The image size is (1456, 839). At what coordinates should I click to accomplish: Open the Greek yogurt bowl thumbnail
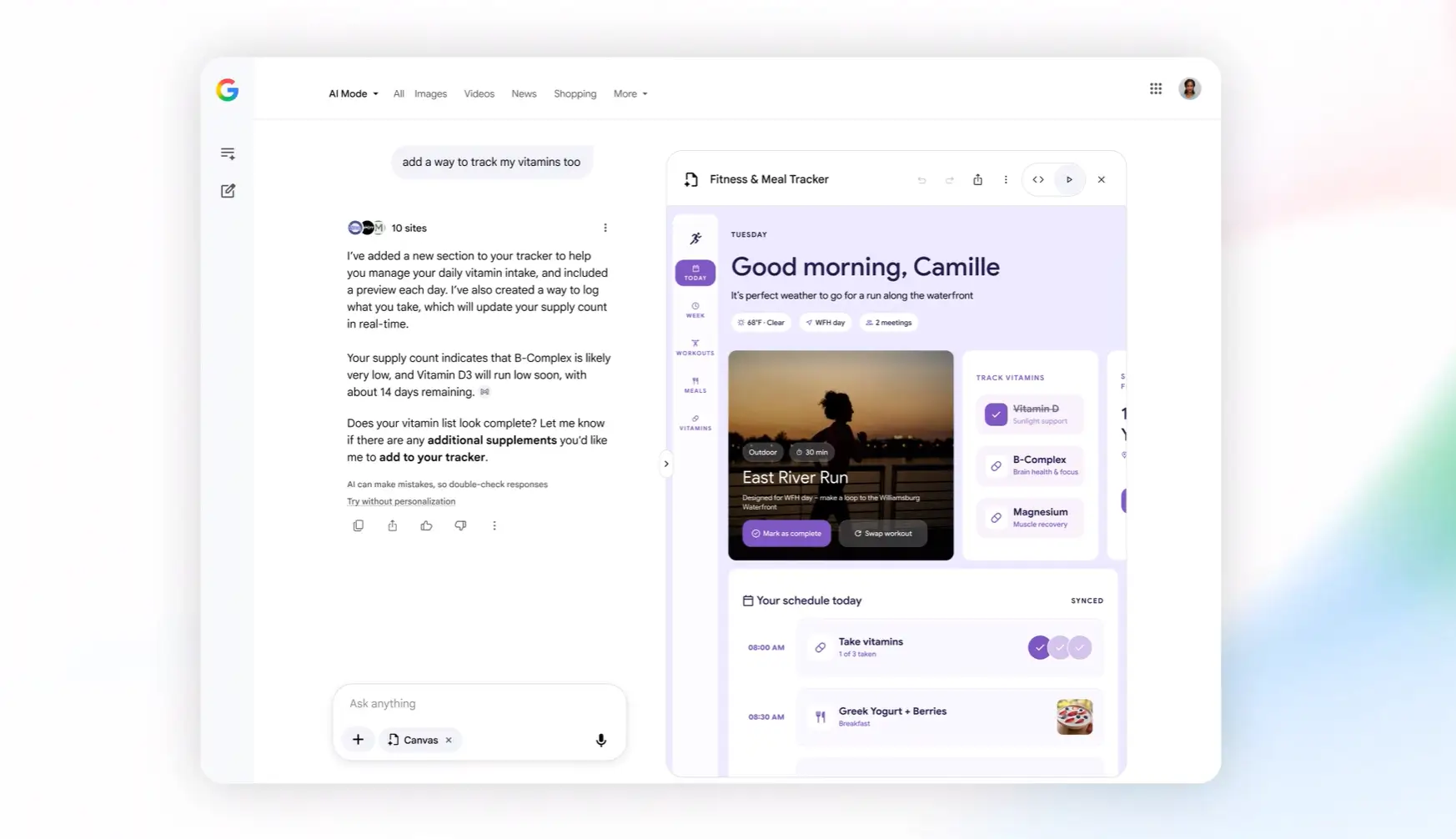pyautogui.click(x=1075, y=716)
